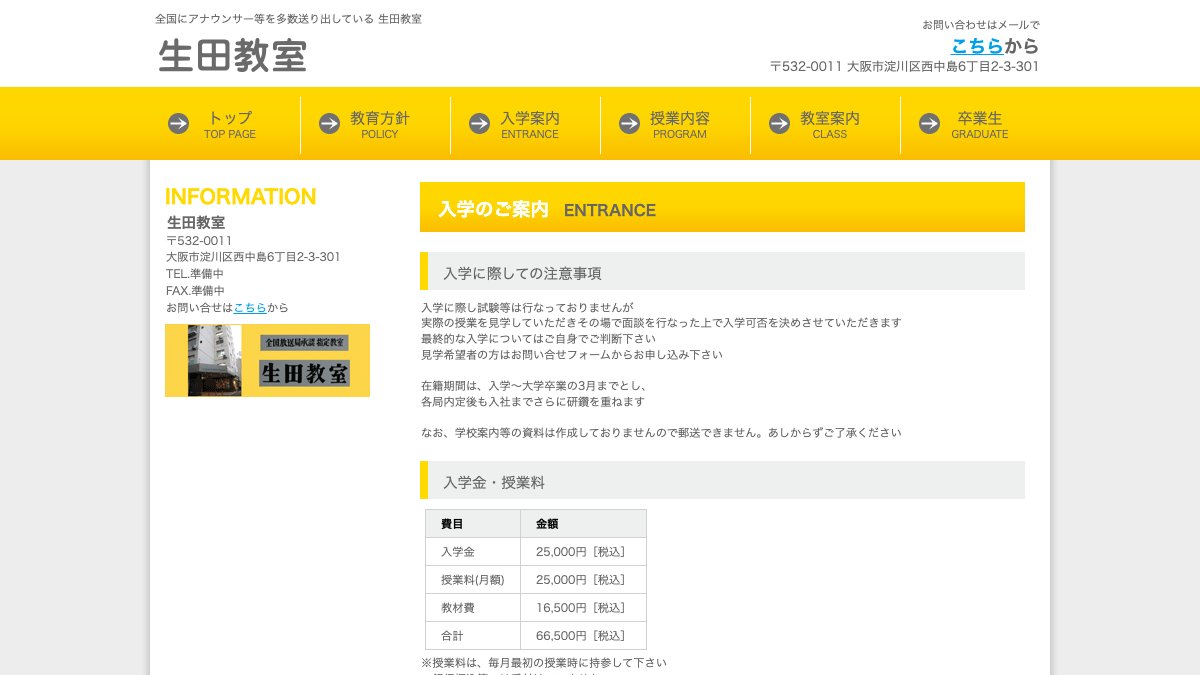Image resolution: width=1200 pixels, height=675 pixels.
Task: Click the sidebar こちら inquiry link
Action: 250,308
